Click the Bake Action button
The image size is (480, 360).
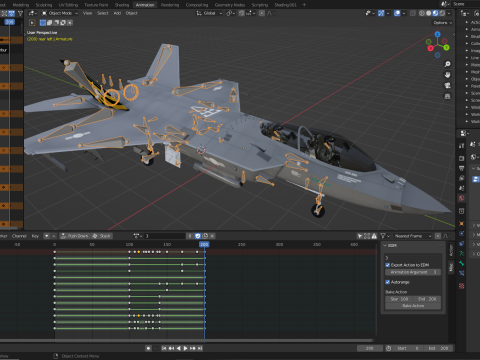tap(413, 306)
